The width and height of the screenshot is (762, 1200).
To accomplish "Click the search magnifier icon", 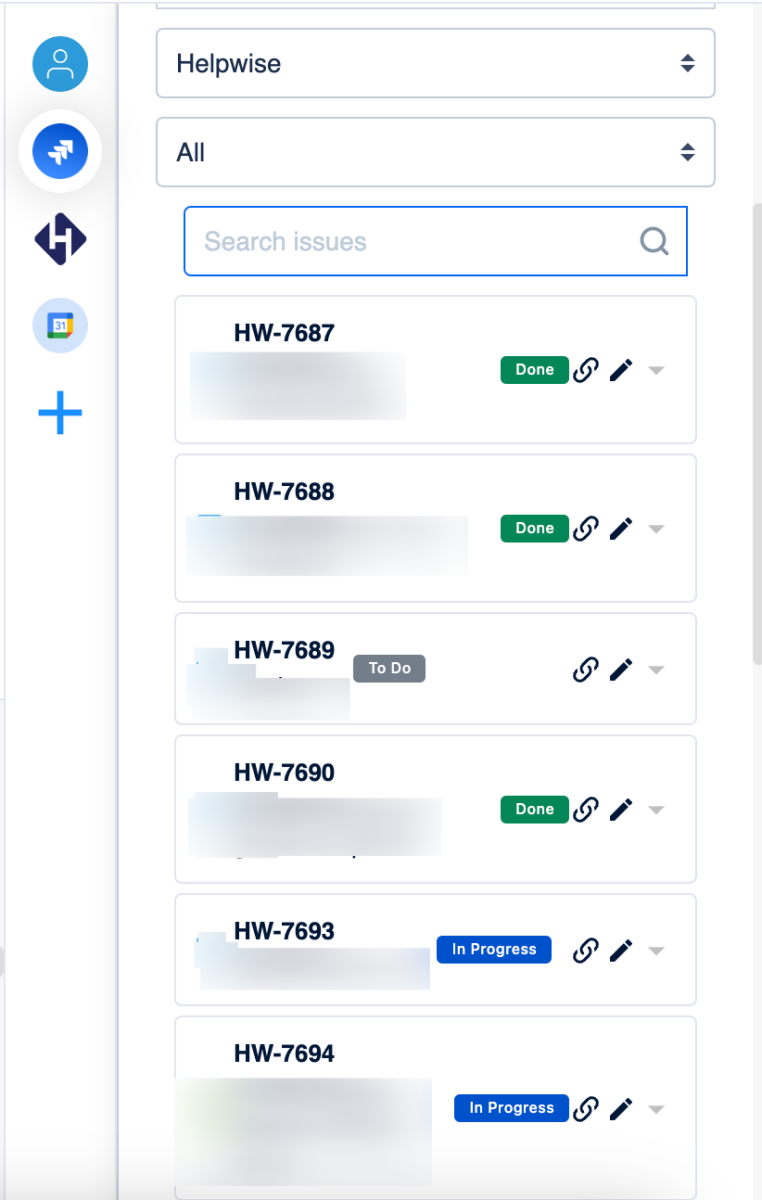I will coord(654,241).
